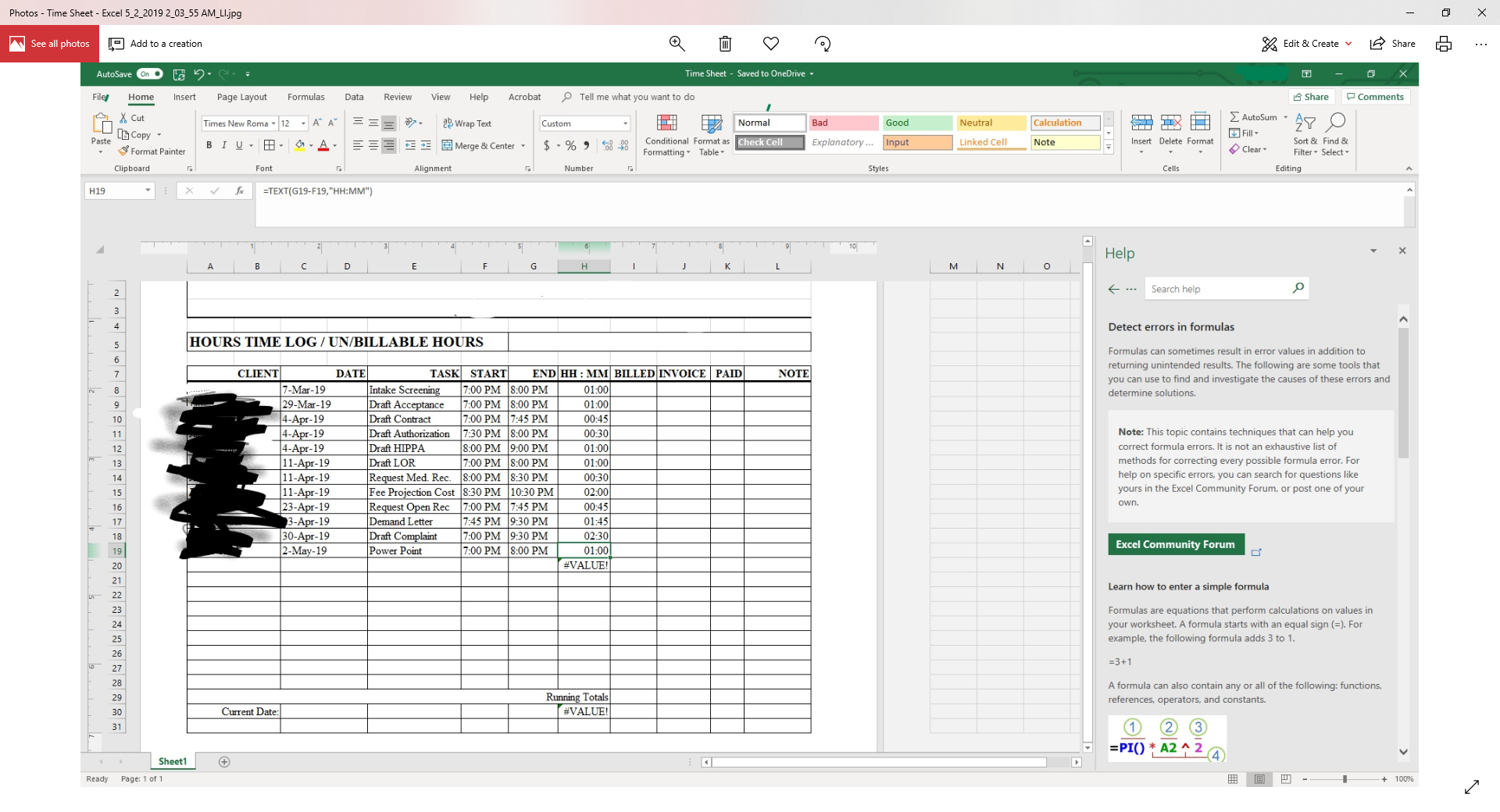Open the Name Box dropdown for H19
The height and width of the screenshot is (812, 1500).
pyautogui.click(x=148, y=191)
